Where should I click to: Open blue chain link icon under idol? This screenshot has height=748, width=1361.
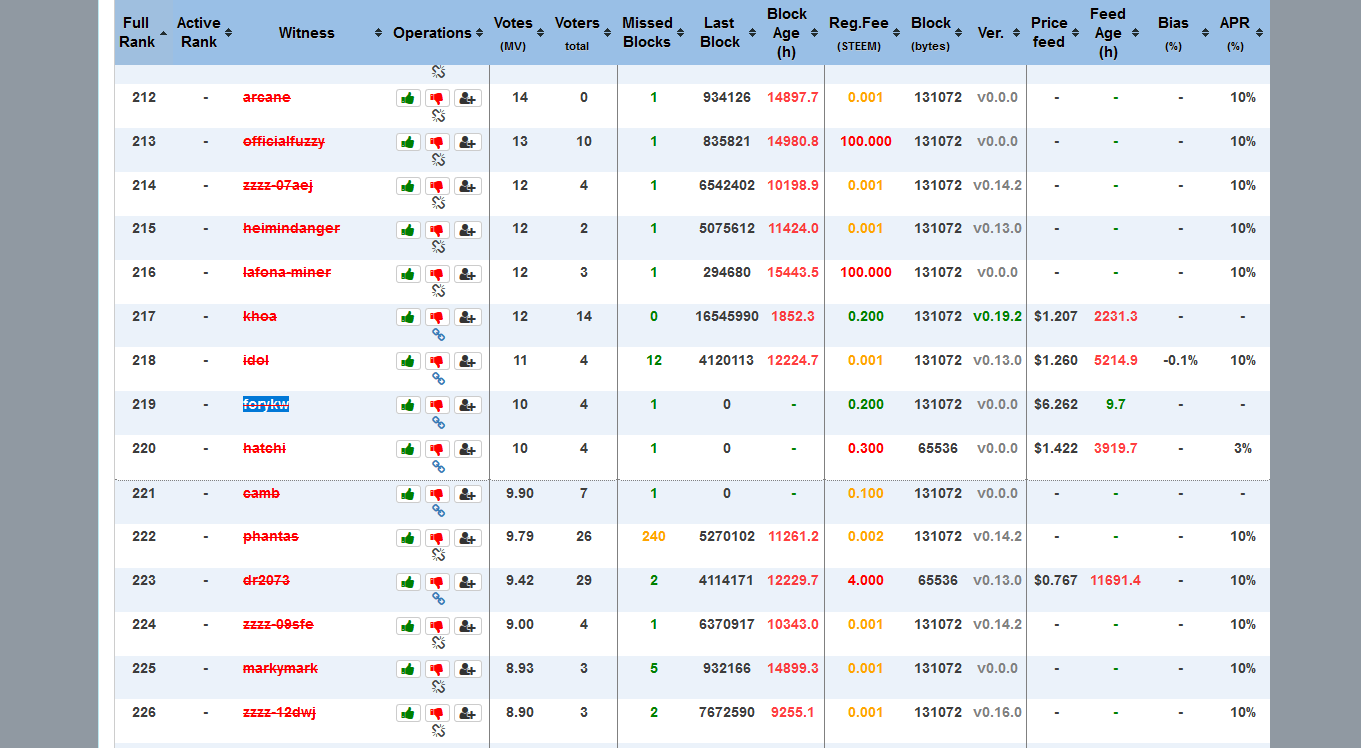coord(438,379)
